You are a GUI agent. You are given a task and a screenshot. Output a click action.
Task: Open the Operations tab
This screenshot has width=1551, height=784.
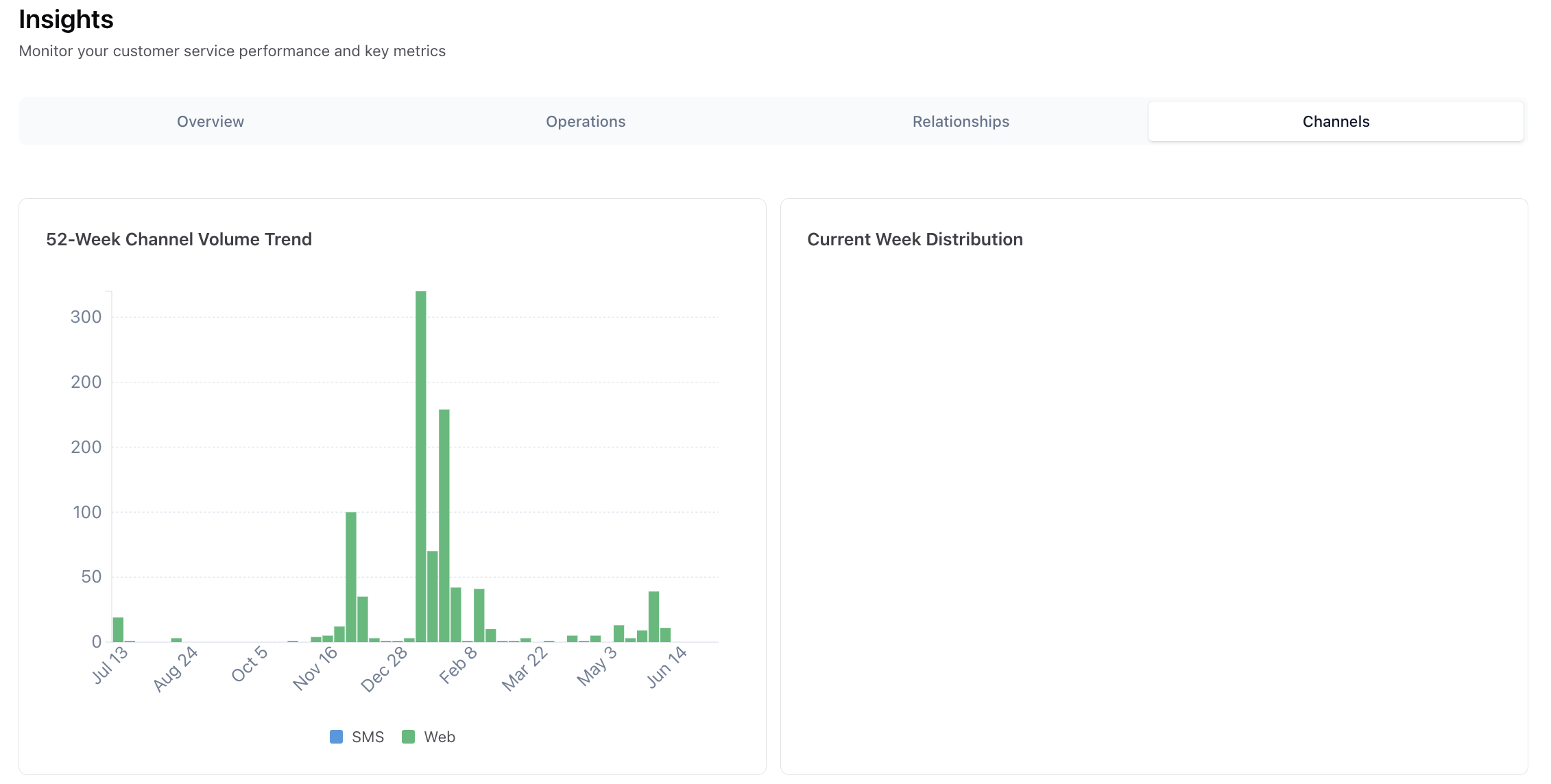click(586, 121)
